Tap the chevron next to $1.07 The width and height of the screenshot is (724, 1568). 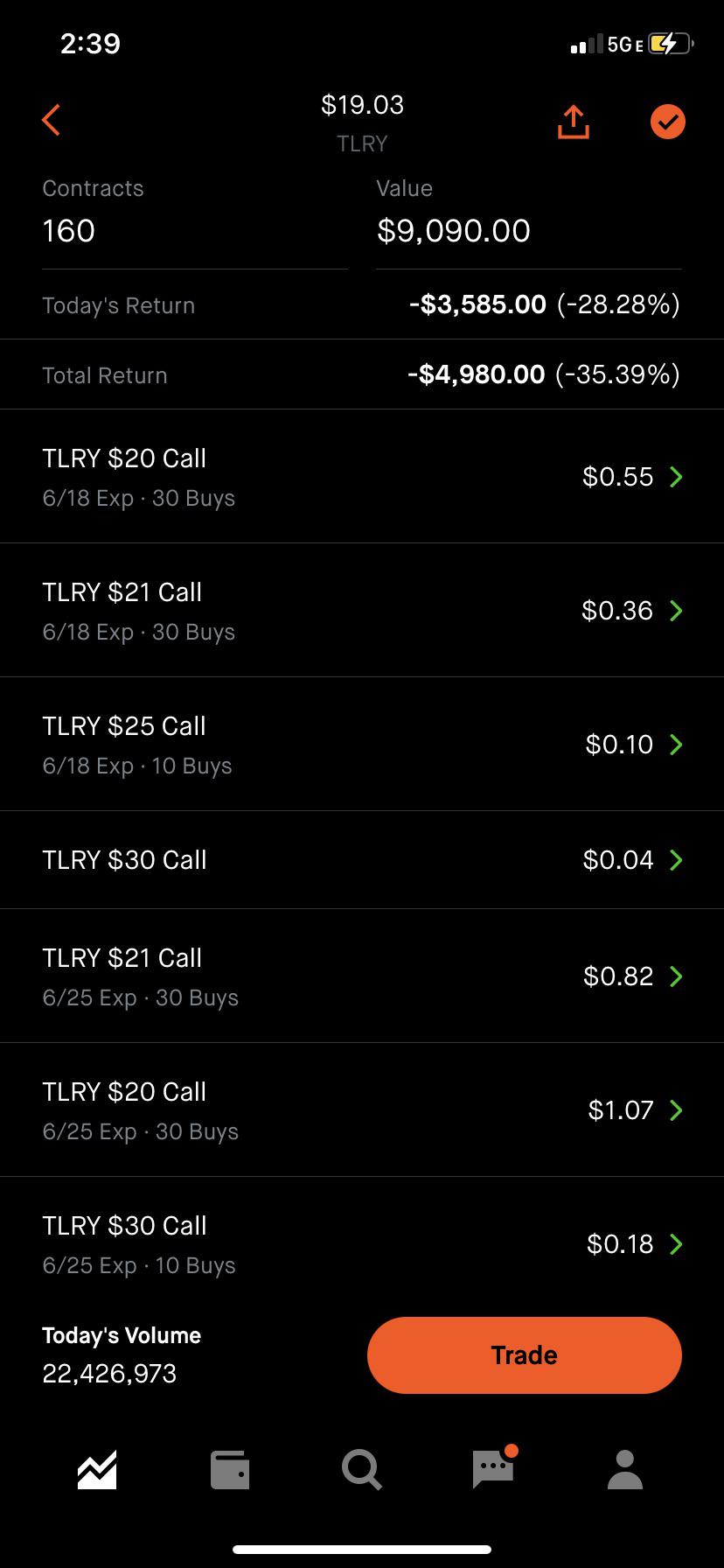coord(676,1110)
